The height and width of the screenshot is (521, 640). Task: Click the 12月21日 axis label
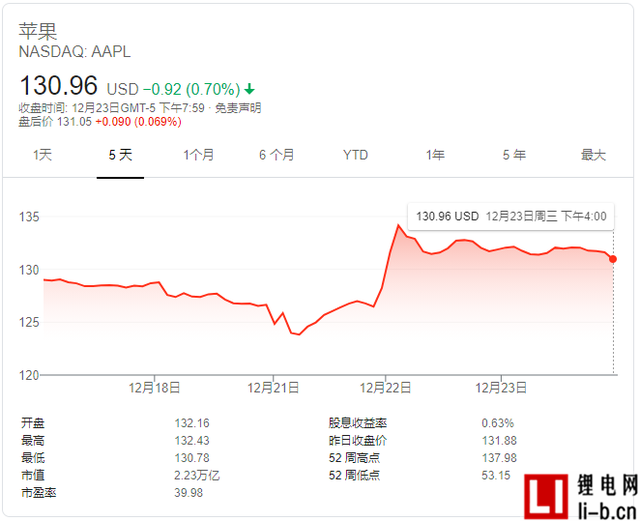point(273,387)
